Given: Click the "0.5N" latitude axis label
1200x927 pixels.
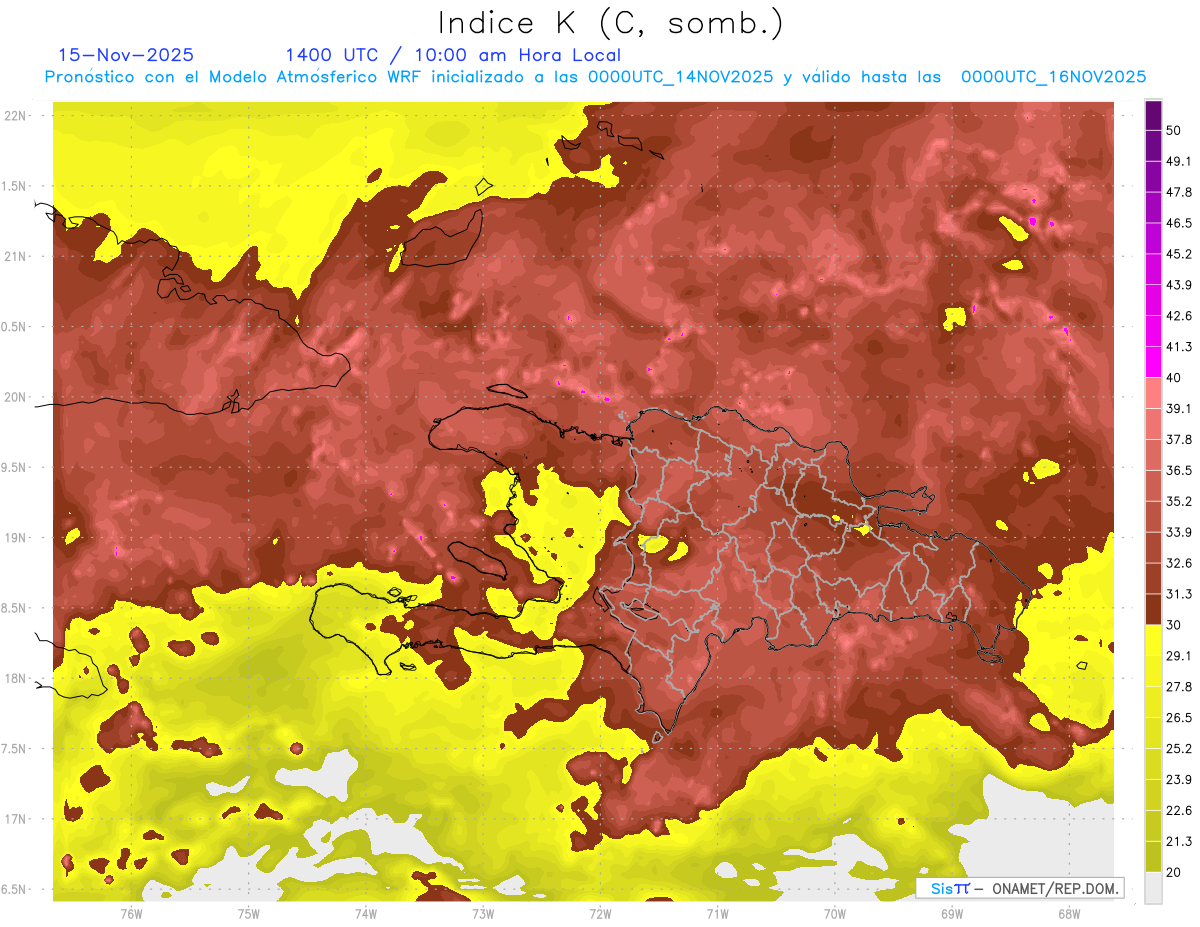Looking at the screenshot, I should tap(15, 327).
